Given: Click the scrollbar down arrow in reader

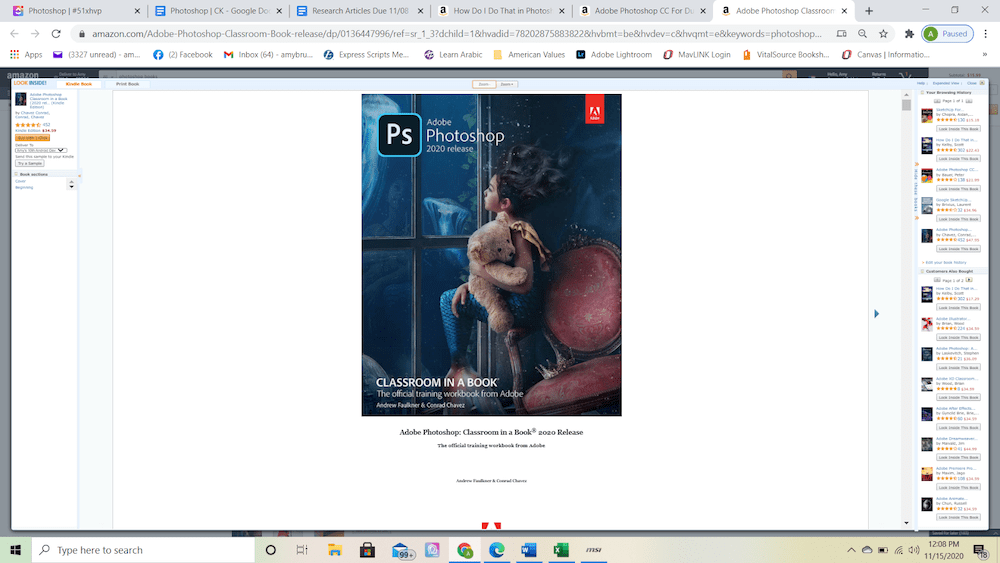Looking at the screenshot, I should click(906, 523).
